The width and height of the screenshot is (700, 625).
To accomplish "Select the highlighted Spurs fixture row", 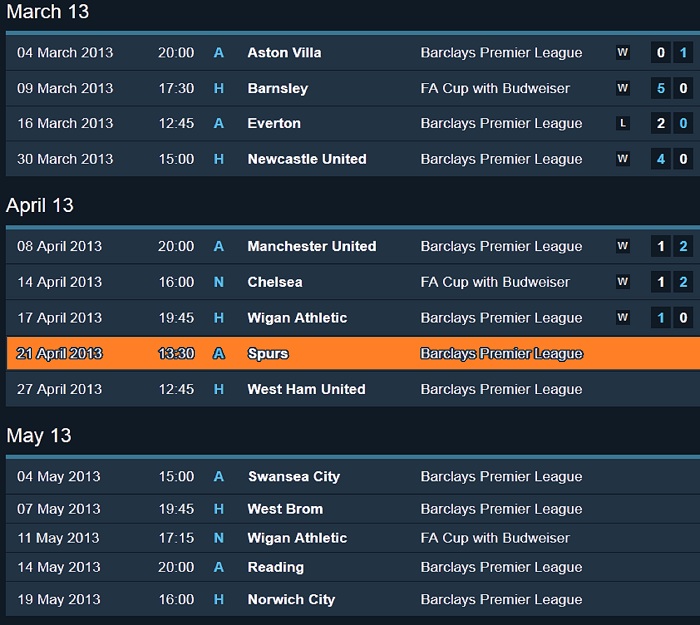I will pyautogui.click(x=350, y=353).
